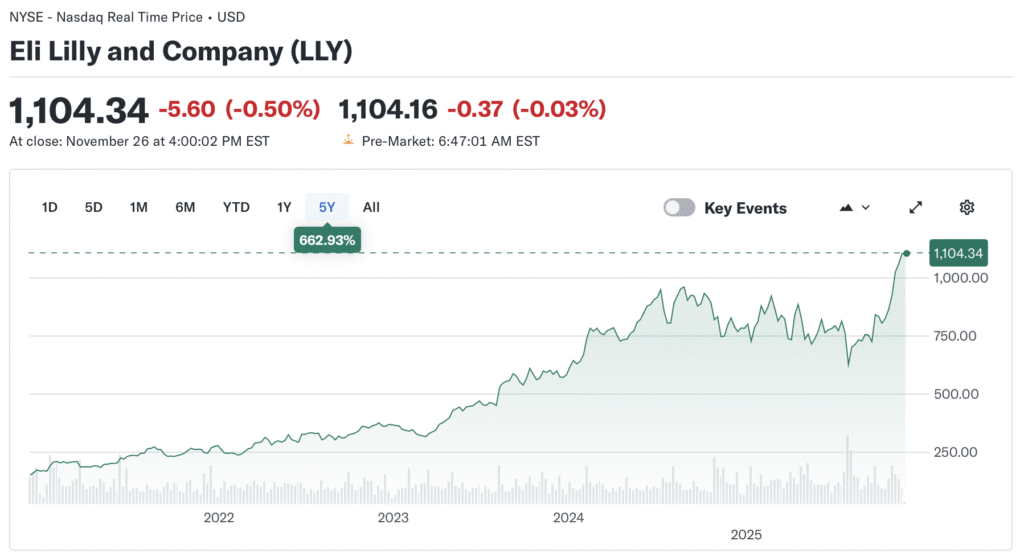Click the 662.93% gain badge
Screen dimensions: 1024x557
pyautogui.click(x=327, y=240)
